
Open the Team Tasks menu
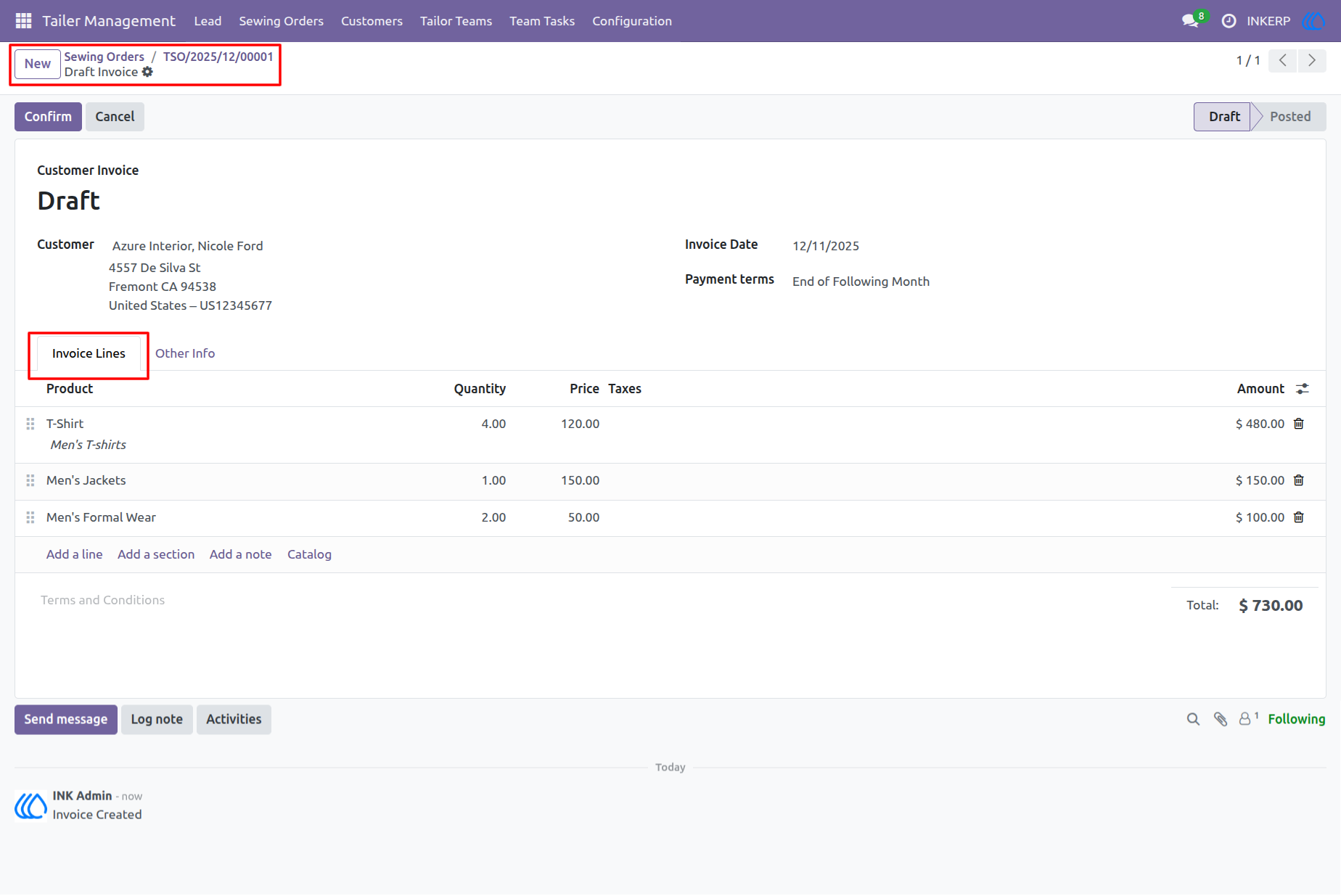(542, 21)
